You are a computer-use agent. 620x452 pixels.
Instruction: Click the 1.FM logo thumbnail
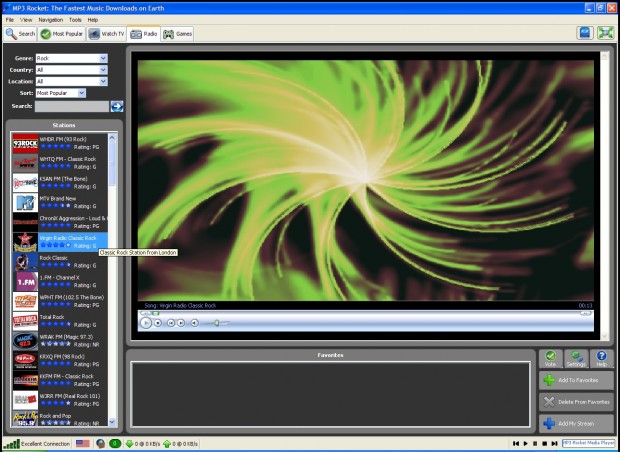point(25,282)
